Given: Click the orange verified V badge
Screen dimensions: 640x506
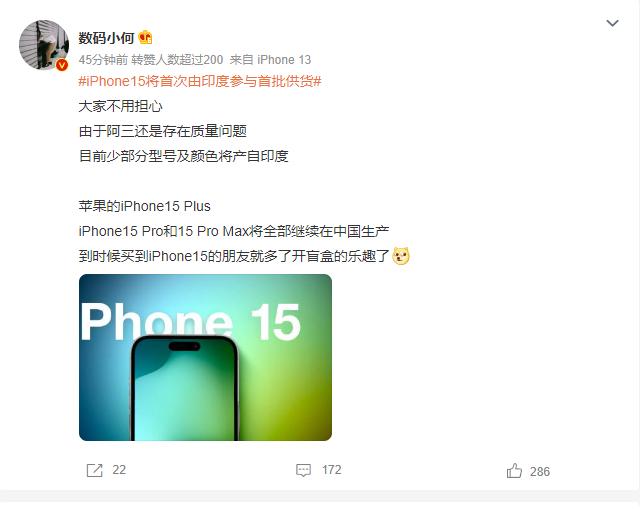Looking at the screenshot, I should pyautogui.click(x=62, y=64).
